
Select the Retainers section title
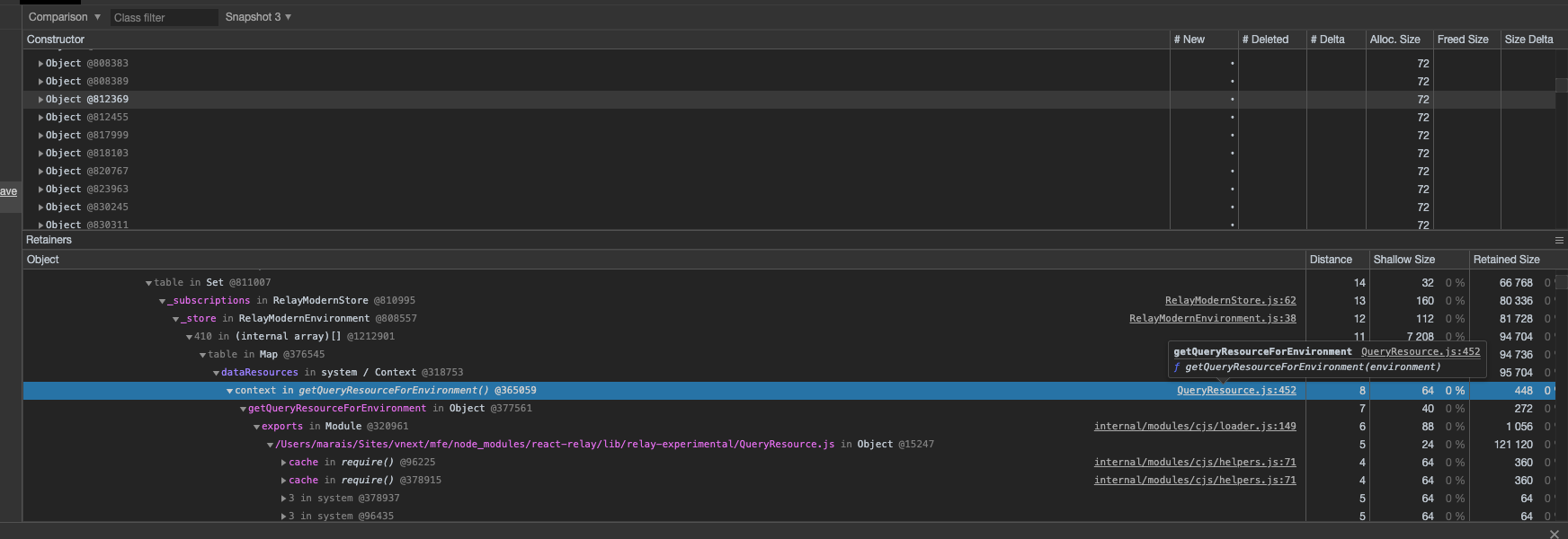pyautogui.click(x=49, y=240)
